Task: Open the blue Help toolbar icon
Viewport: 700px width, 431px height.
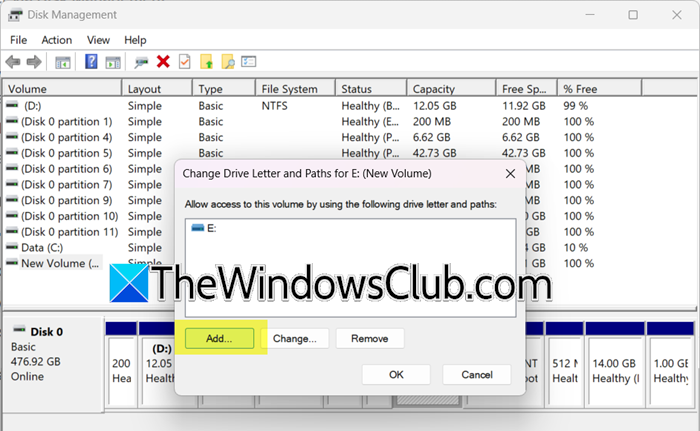Action: pos(91,62)
